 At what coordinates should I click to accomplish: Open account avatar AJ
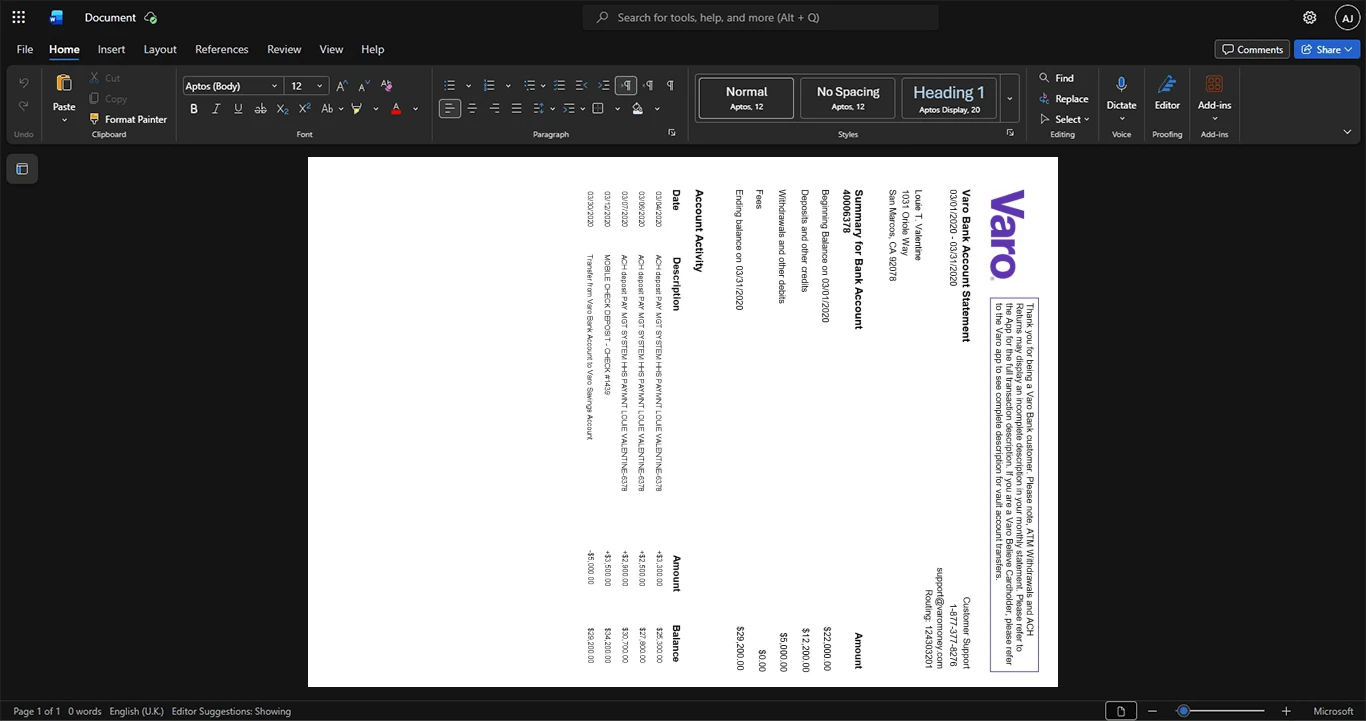pos(1347,17)
